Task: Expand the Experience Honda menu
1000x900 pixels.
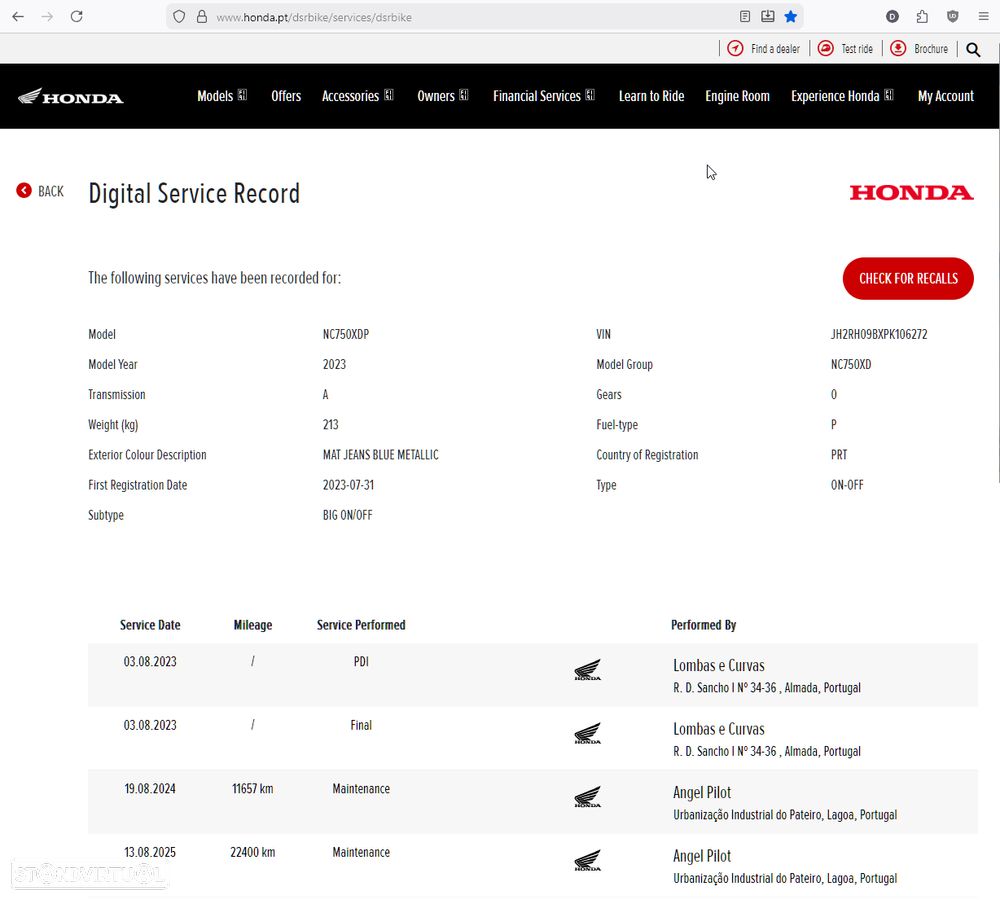Action: (x=842, y=96)
